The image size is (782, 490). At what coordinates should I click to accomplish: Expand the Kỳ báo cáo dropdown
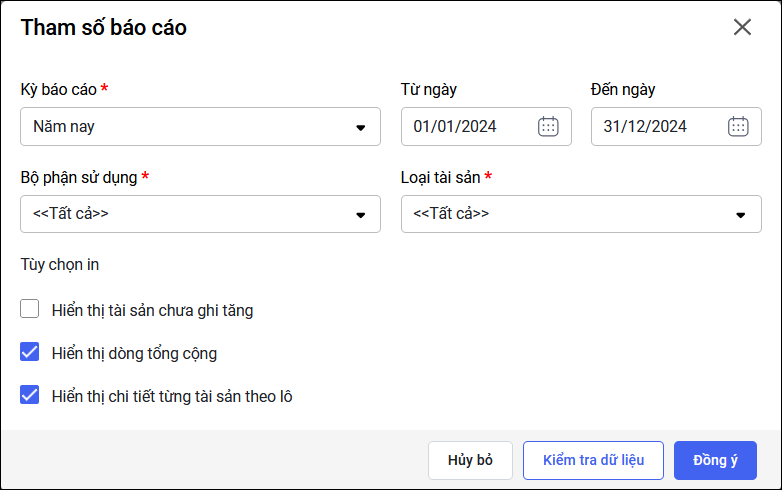click(x=200, y=127)
